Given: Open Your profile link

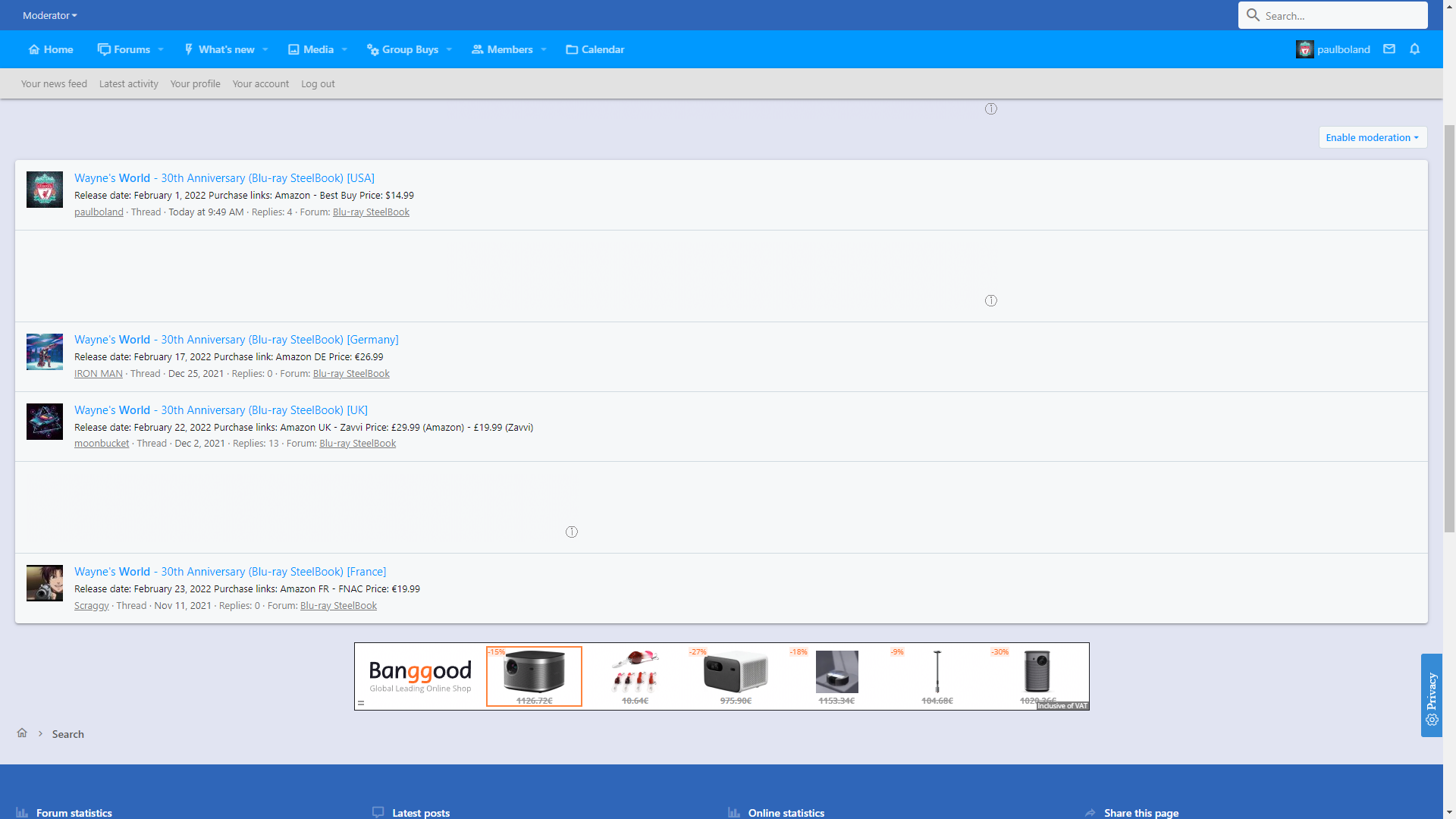Looking at the screenshot, I should (x=196, y=83).
